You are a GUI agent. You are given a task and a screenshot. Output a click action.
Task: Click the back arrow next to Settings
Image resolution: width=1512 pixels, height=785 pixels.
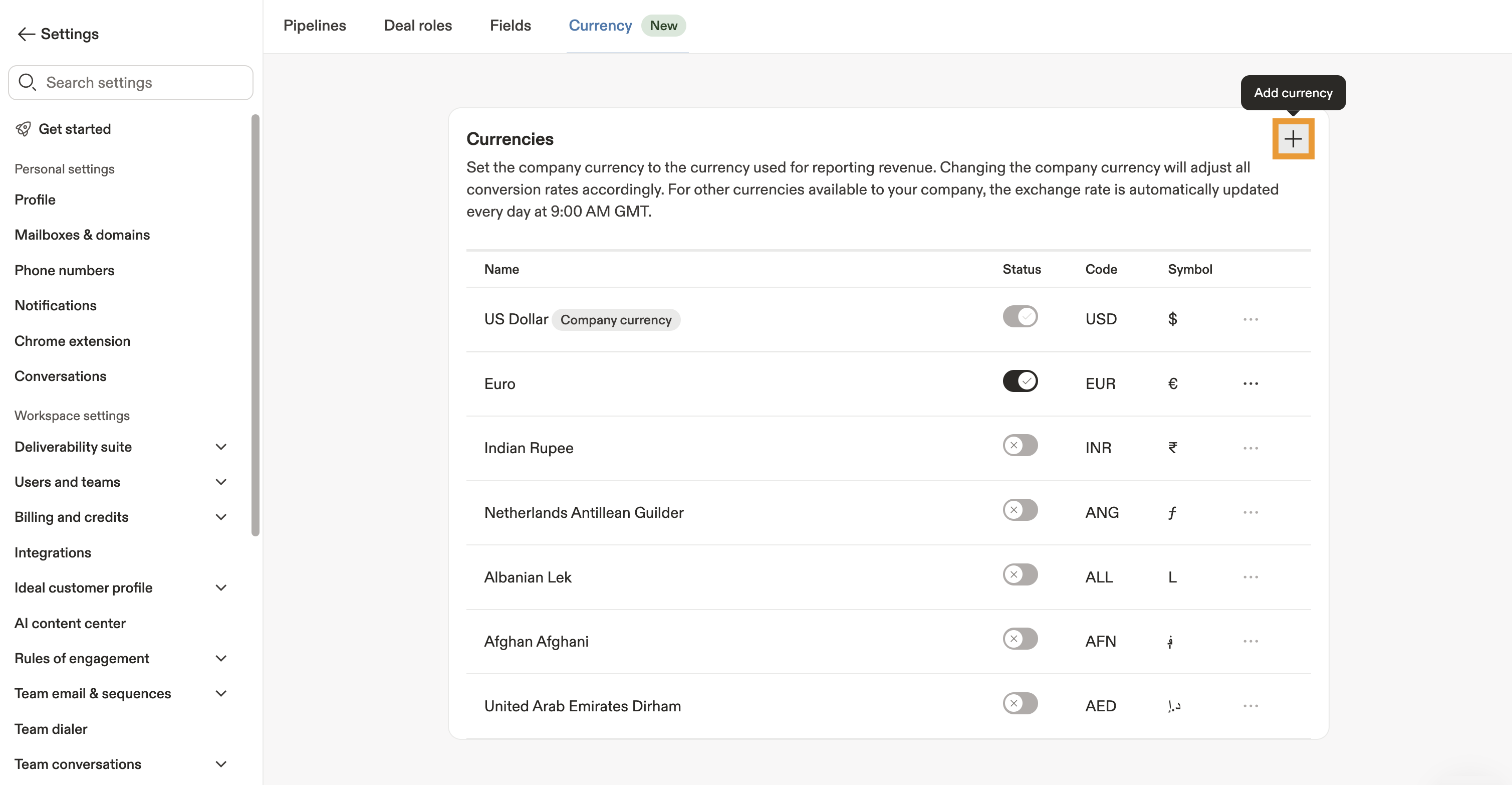pyautogui.click(x=26, y=34)
